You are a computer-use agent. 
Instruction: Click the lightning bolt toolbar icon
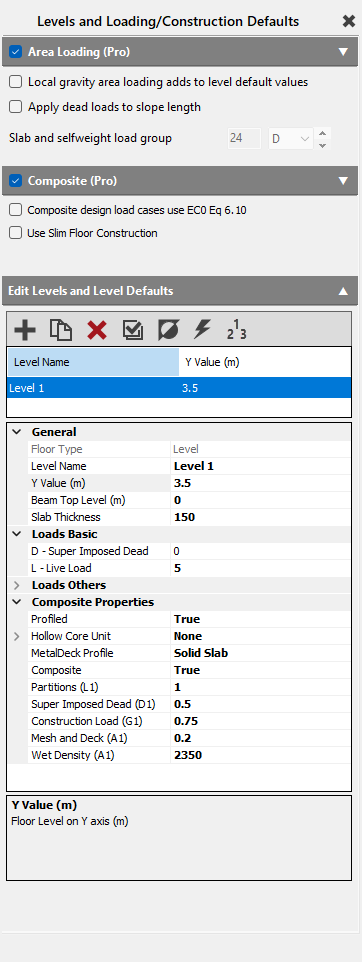click(202, 329)
